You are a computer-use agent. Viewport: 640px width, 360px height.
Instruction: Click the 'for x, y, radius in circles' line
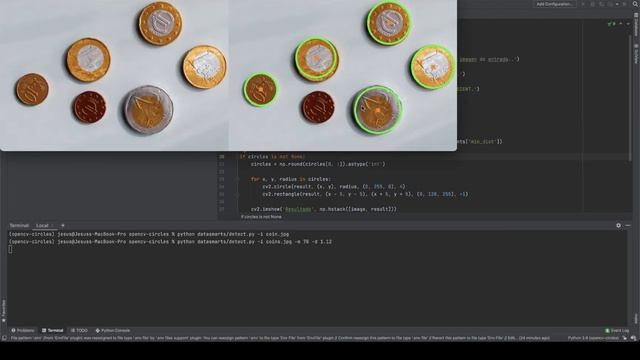(x=291, y=179)
